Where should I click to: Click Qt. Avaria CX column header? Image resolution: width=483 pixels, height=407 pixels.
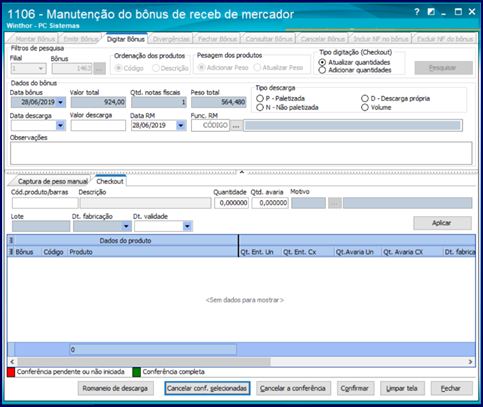coord(412,252)
